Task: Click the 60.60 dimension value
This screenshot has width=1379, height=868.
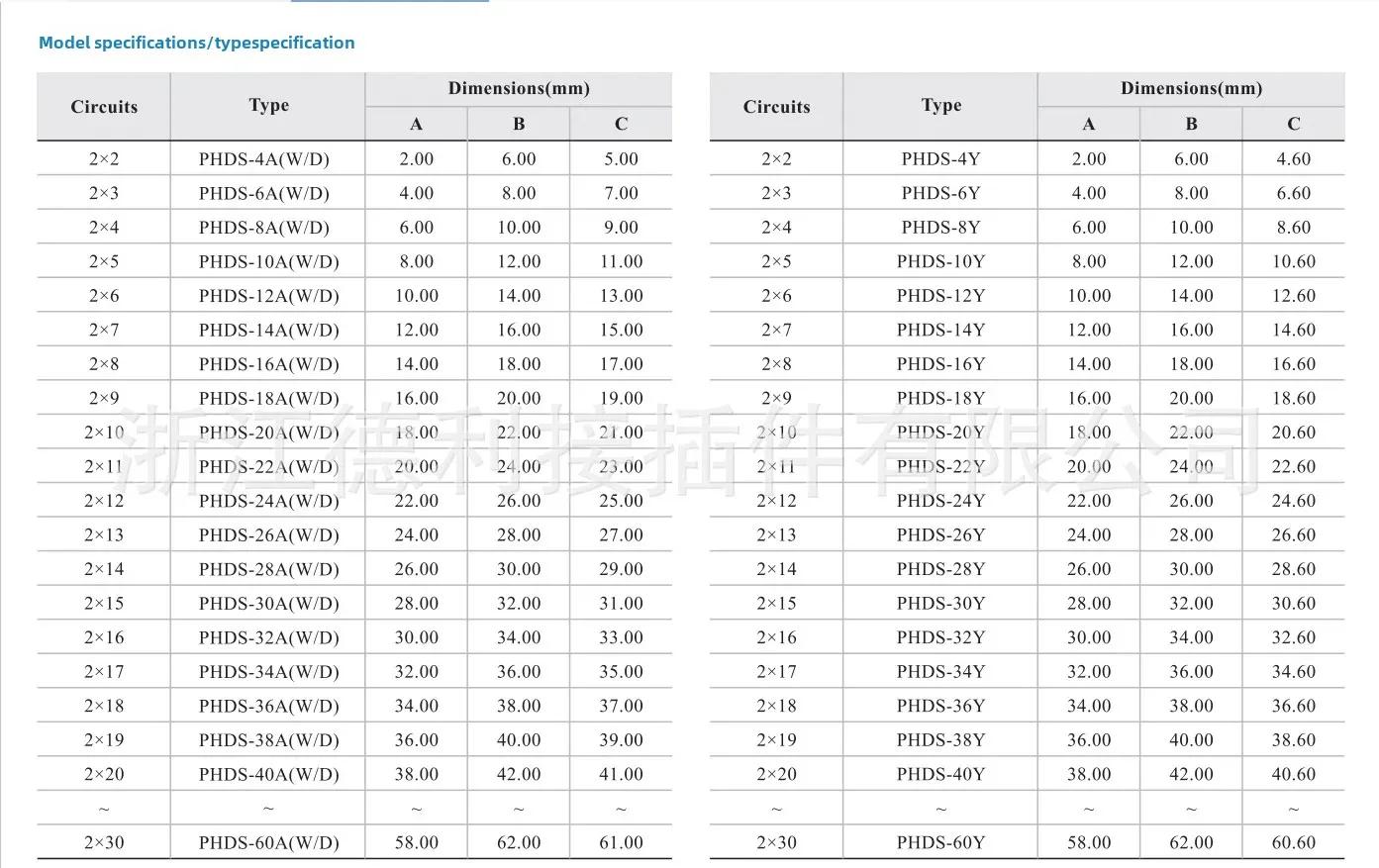Action: 1293,843
